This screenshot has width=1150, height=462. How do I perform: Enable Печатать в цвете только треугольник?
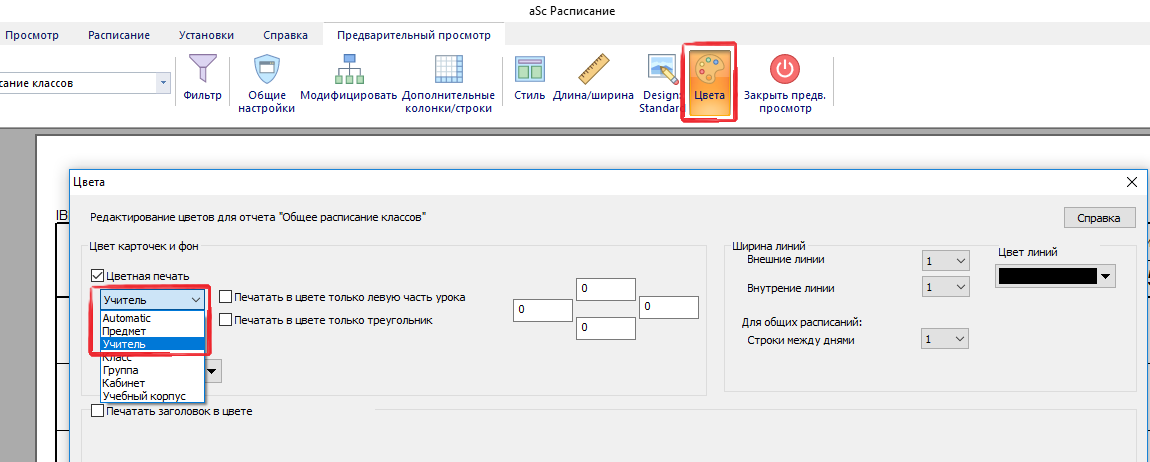tap(226, 320)
